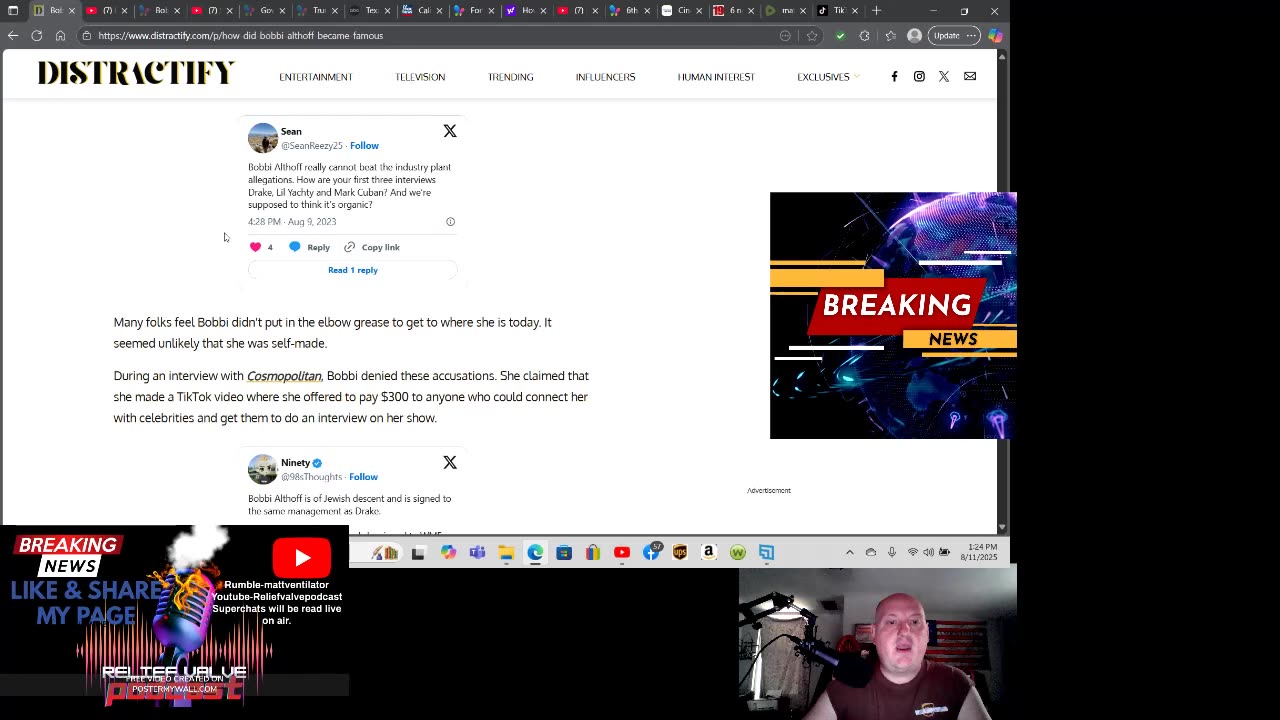The height and width of the screenshot is (720, 1280).
Task: Click the email envelope icon in header
Action: coord(970,76)
